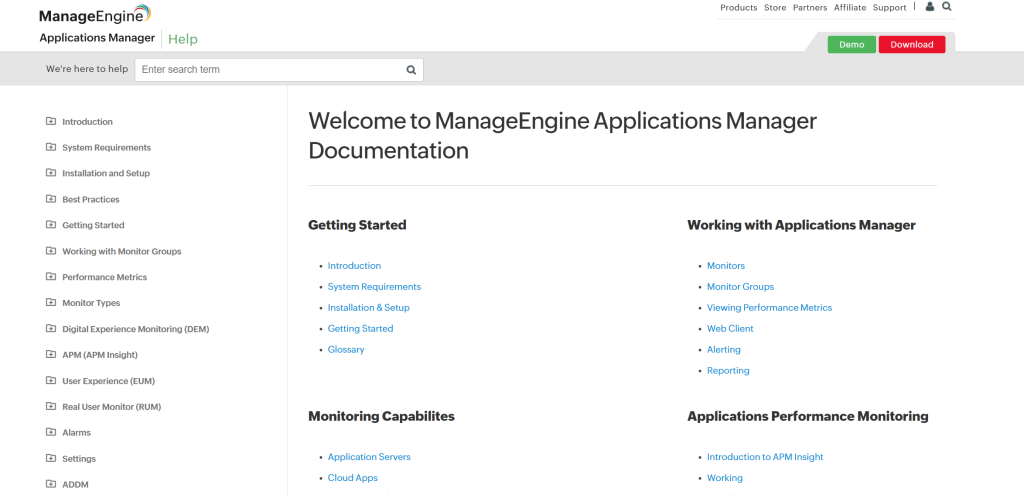
Task: Open the Cloud Apps link
Action: [353, 478]
